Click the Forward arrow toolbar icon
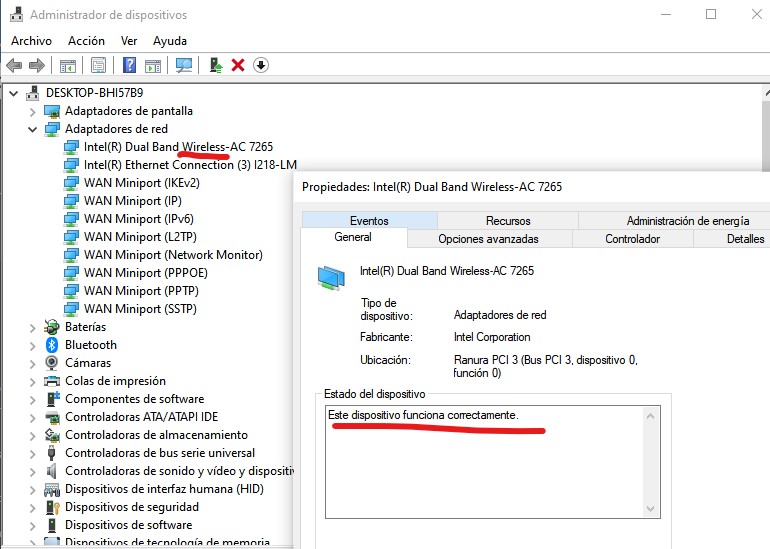 tap(37, 65)
